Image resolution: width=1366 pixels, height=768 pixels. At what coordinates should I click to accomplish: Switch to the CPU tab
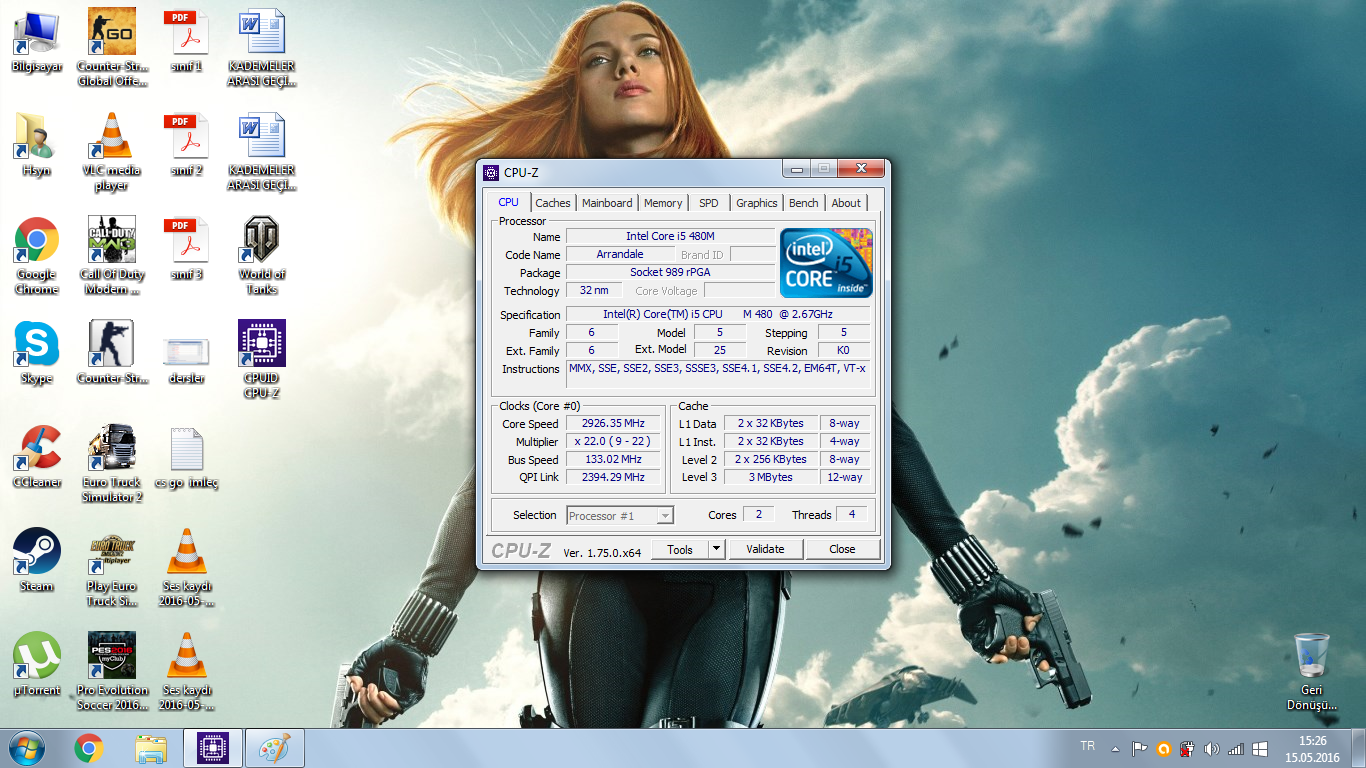click(509, 202)
